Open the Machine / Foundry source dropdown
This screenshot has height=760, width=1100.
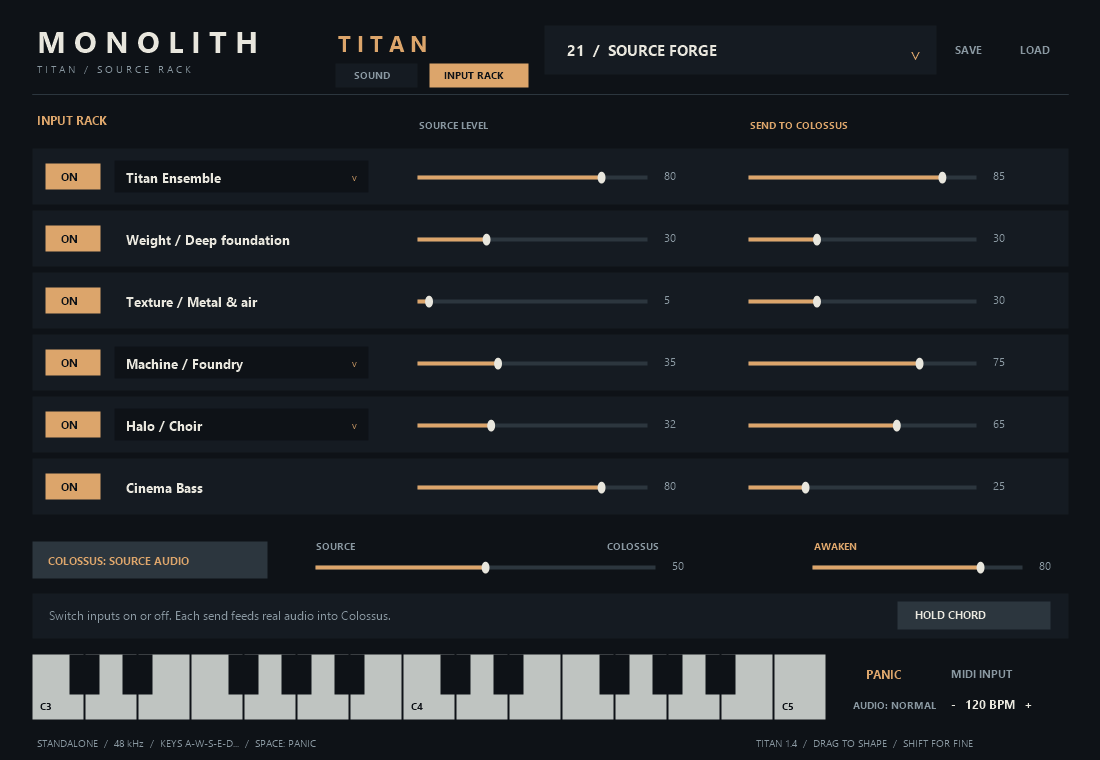click(241, 363)
